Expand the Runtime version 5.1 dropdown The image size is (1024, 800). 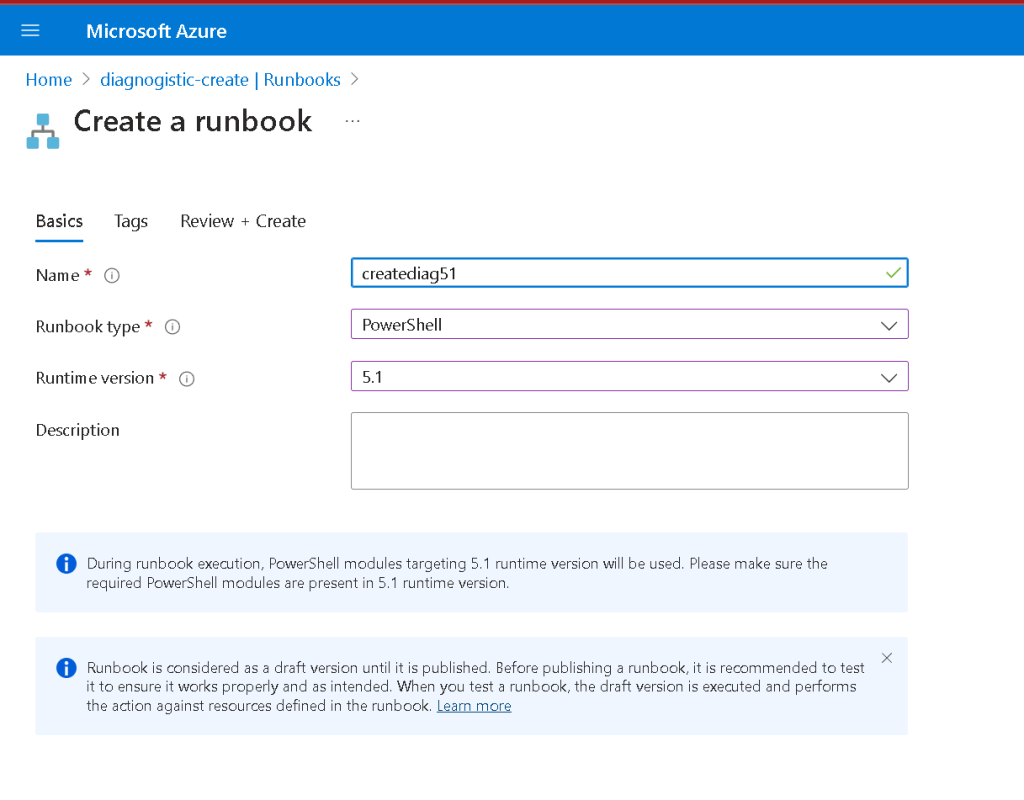click(x=630, y=376)
